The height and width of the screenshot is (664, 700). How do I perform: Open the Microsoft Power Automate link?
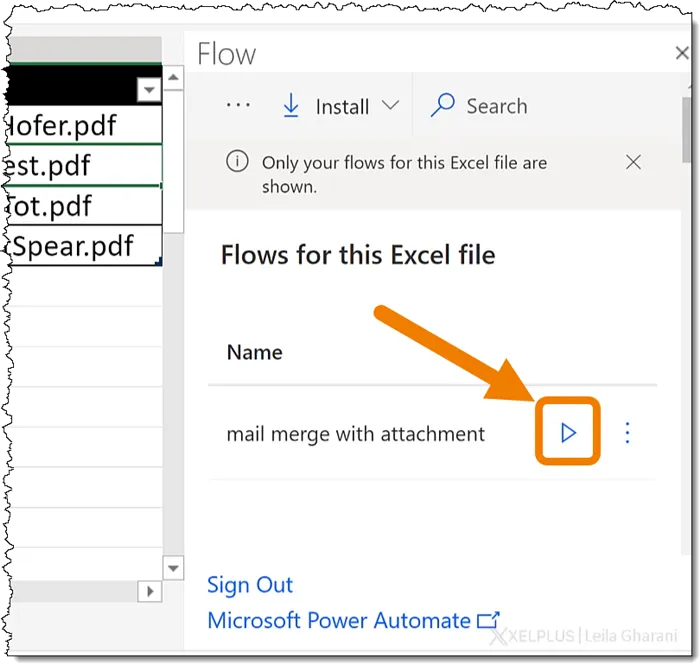338,621
